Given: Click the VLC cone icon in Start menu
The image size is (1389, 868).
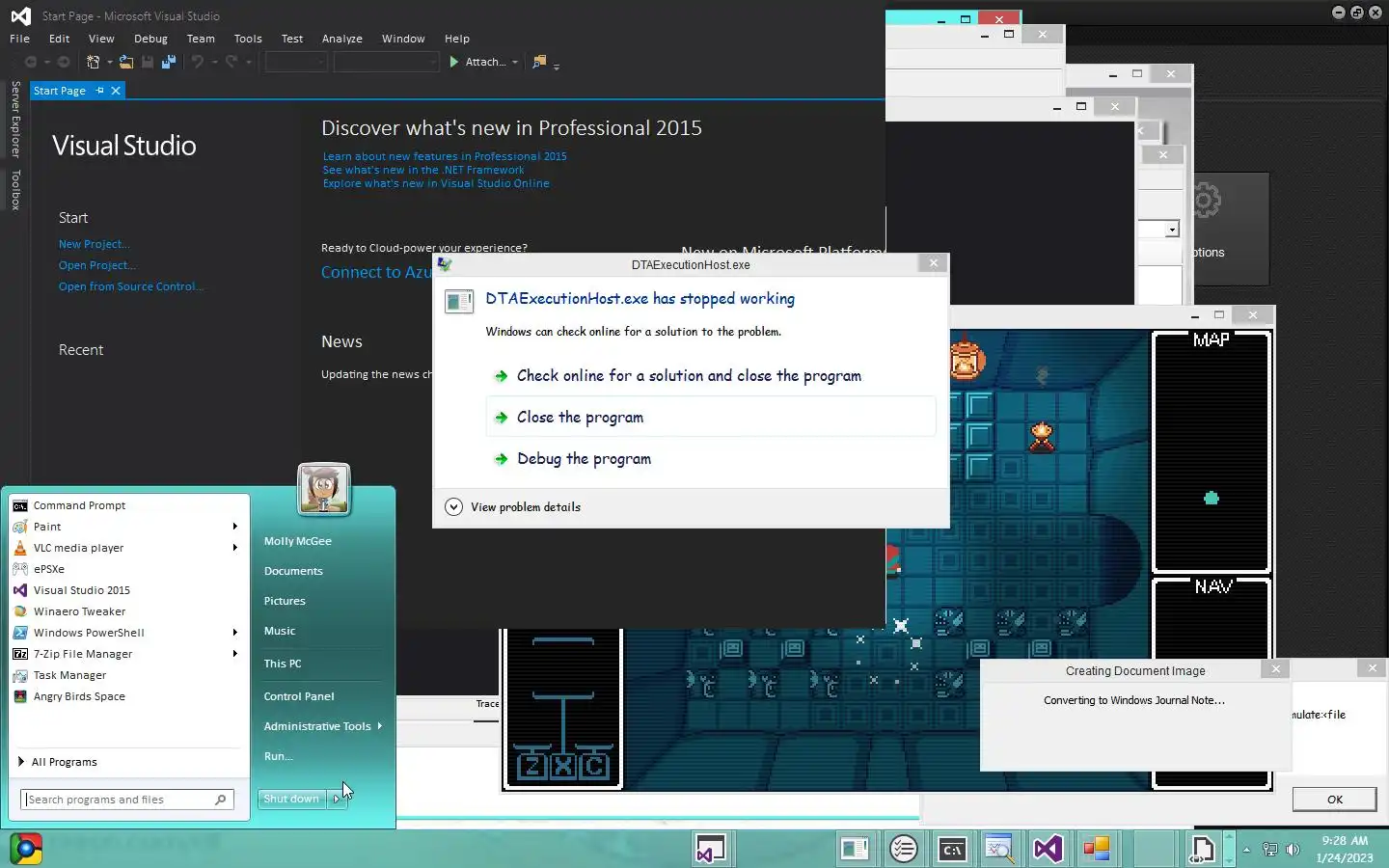Looking at the screenshot, I should (20, 548).
